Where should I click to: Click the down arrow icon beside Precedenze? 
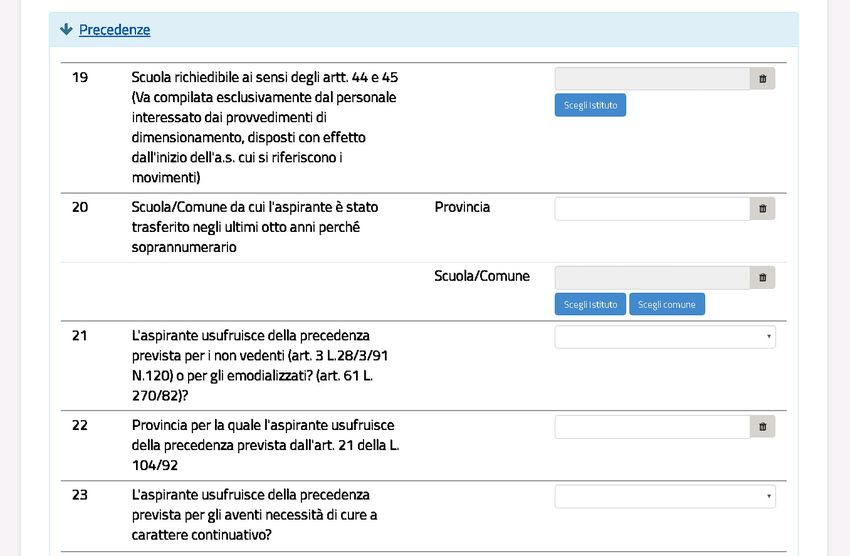(x=67, y=30)
